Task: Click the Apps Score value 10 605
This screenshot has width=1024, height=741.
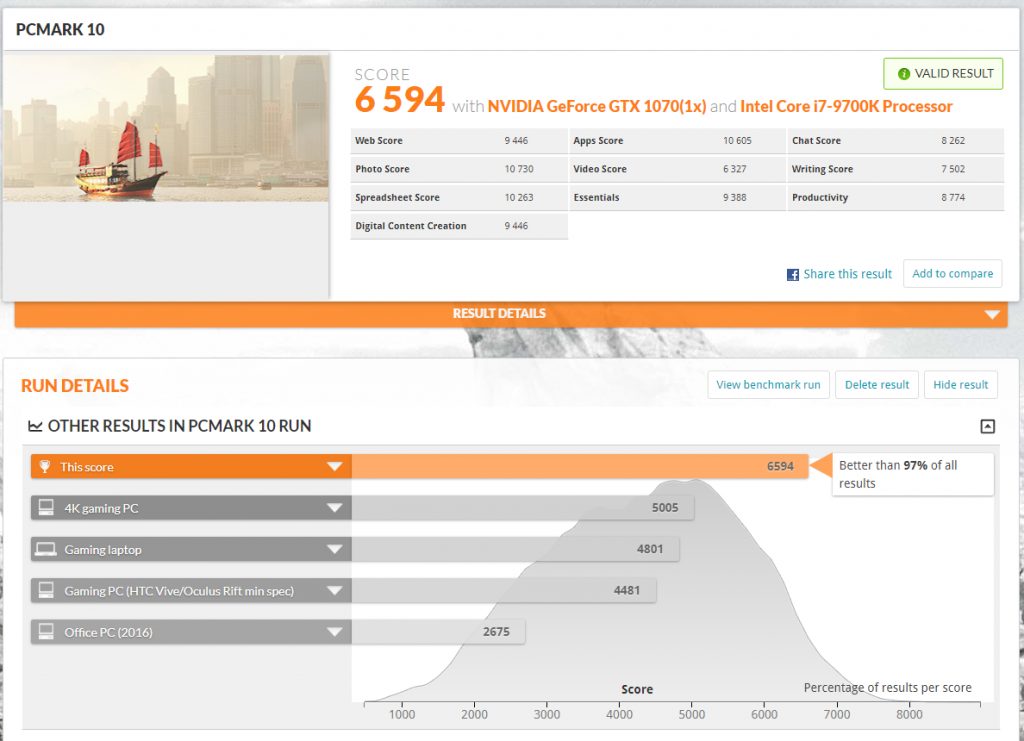Action: pos(737,140)
